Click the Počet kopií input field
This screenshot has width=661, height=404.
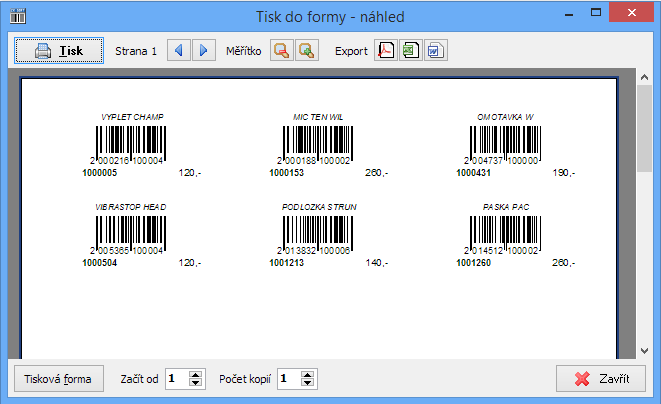point(289,379)
